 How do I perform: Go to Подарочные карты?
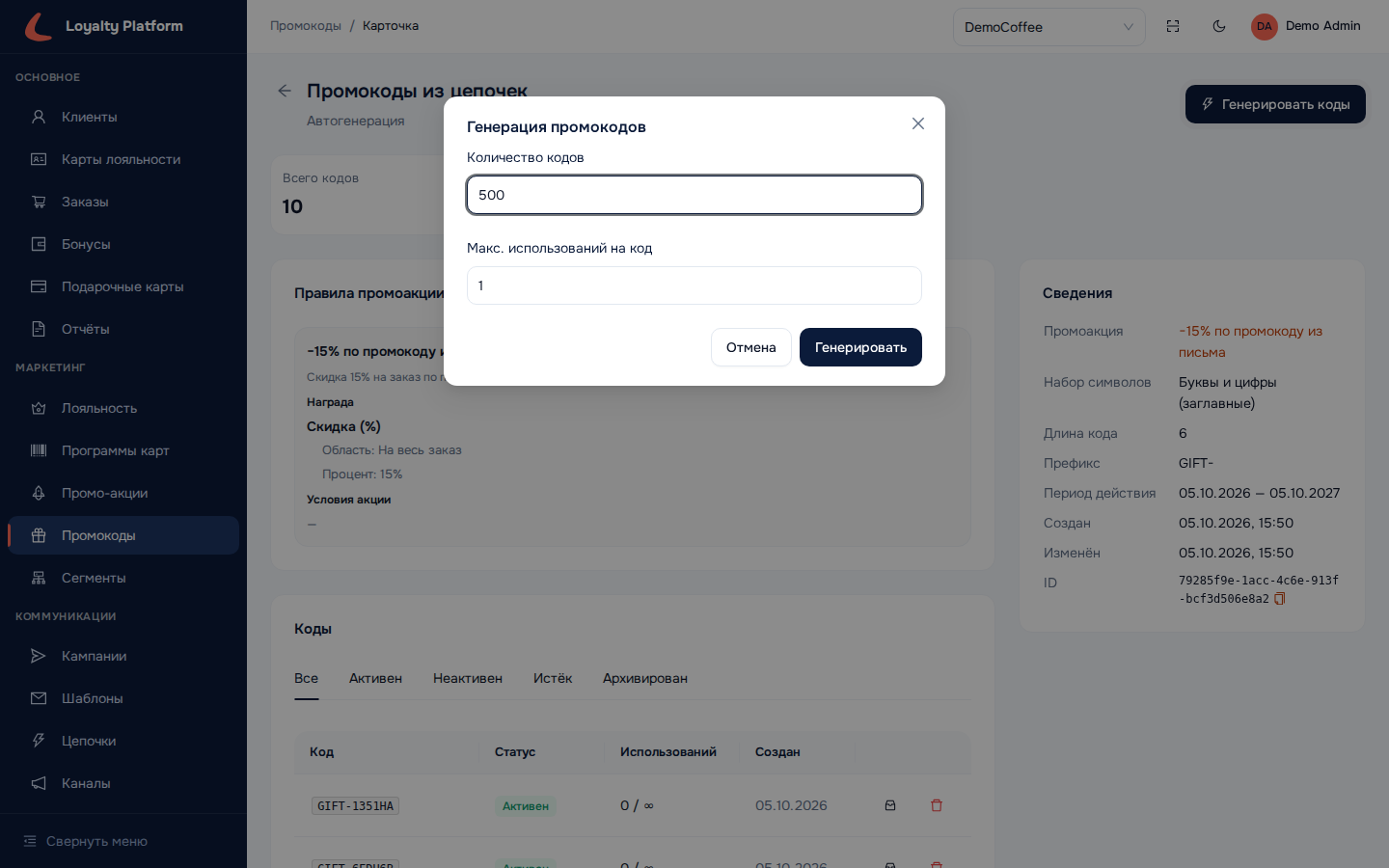123,286
